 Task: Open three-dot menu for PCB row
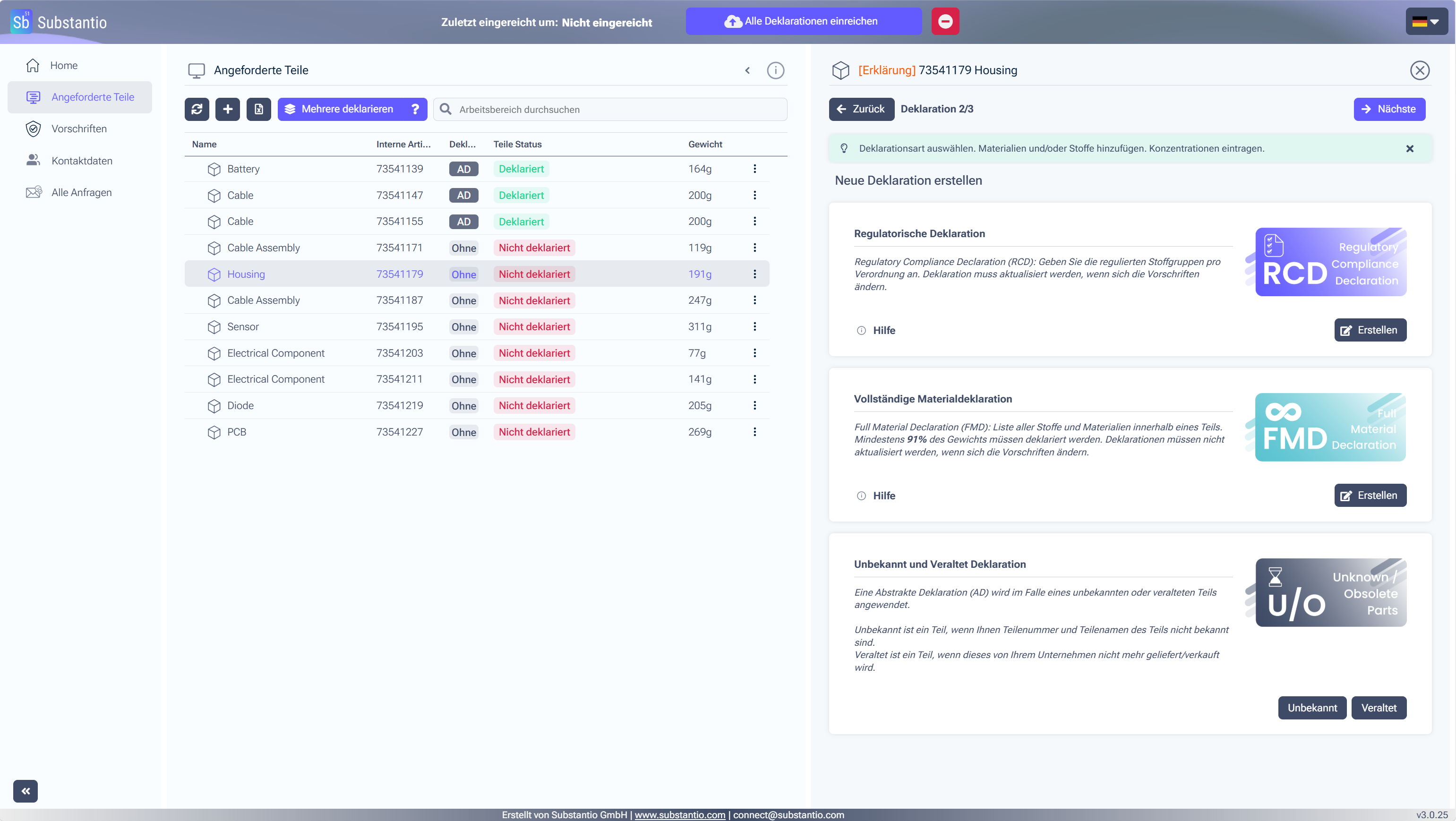[x=754, y=432]
